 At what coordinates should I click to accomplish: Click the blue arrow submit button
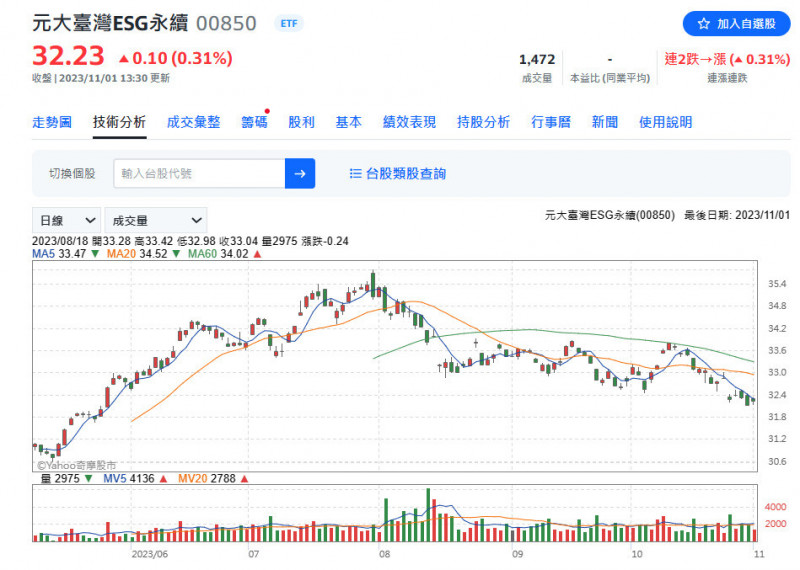pos(299,174)
